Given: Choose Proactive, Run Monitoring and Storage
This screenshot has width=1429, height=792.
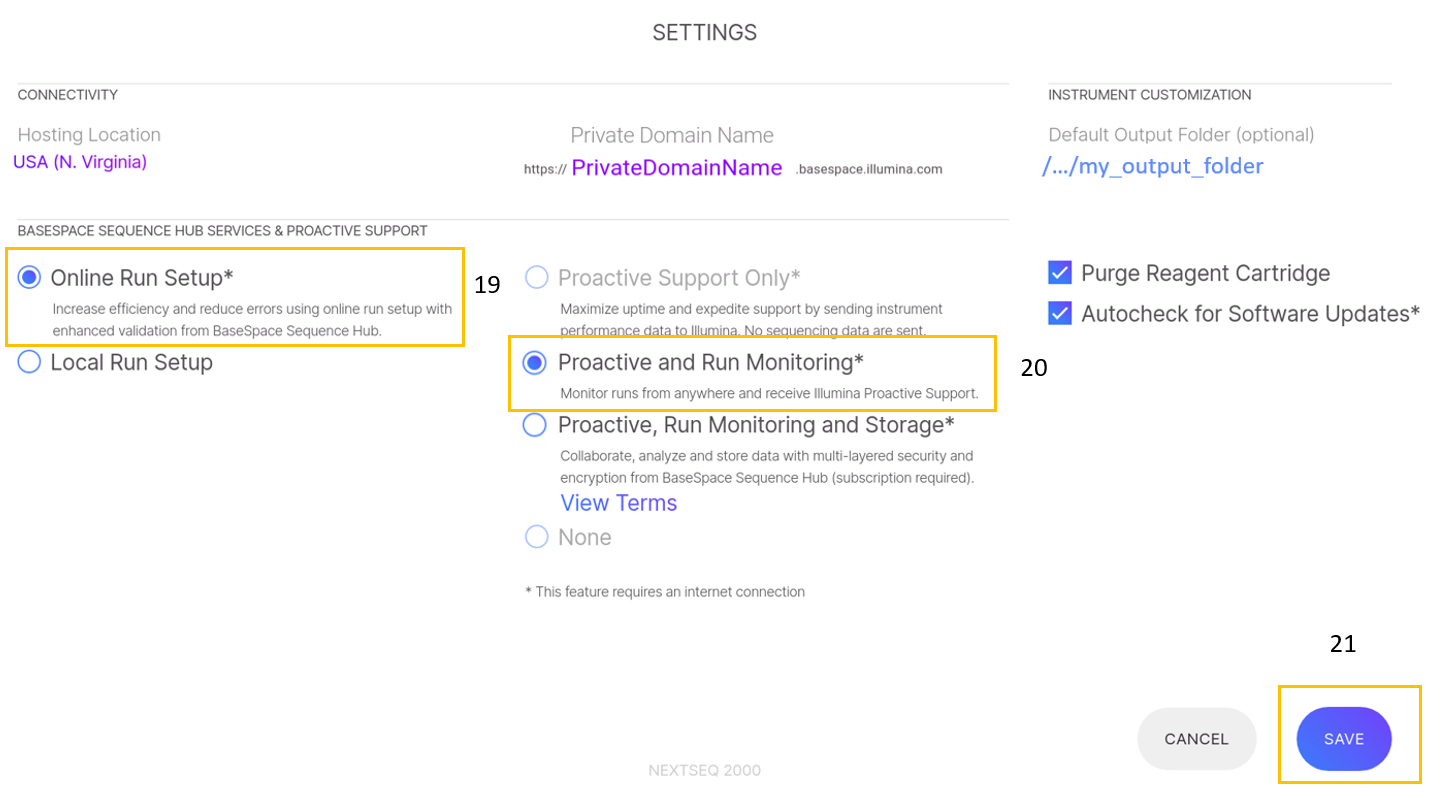Looking at the screenshot, I should coord(535,425).
